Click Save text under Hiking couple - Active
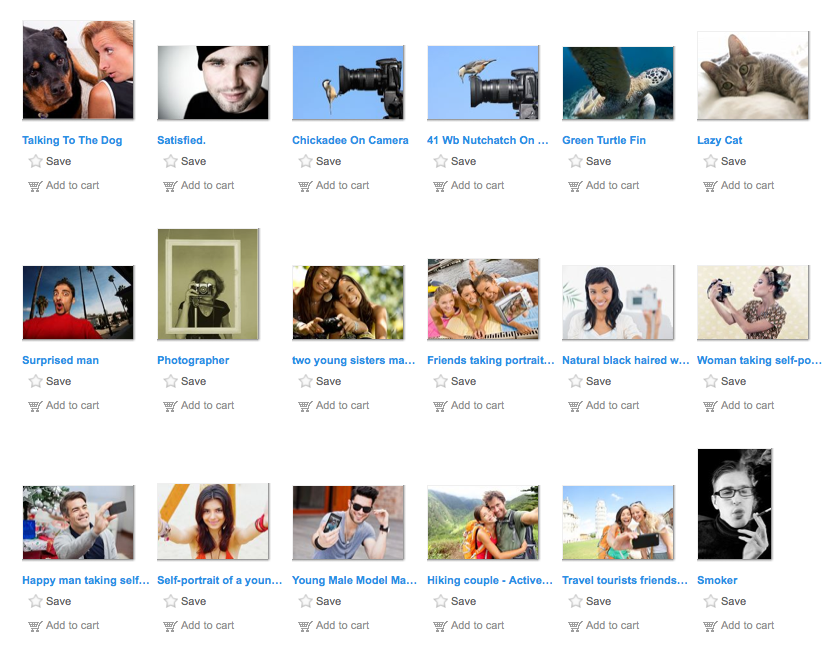 tap(464, 601)
